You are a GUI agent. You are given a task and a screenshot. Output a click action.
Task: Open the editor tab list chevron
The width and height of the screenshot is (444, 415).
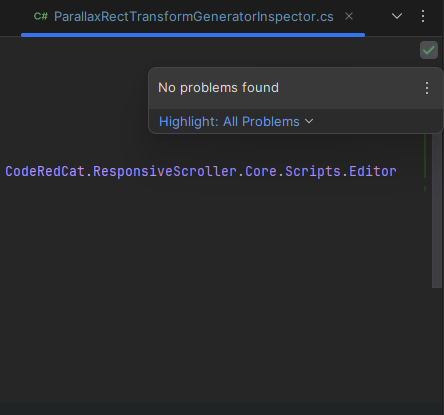pos(397,16)
